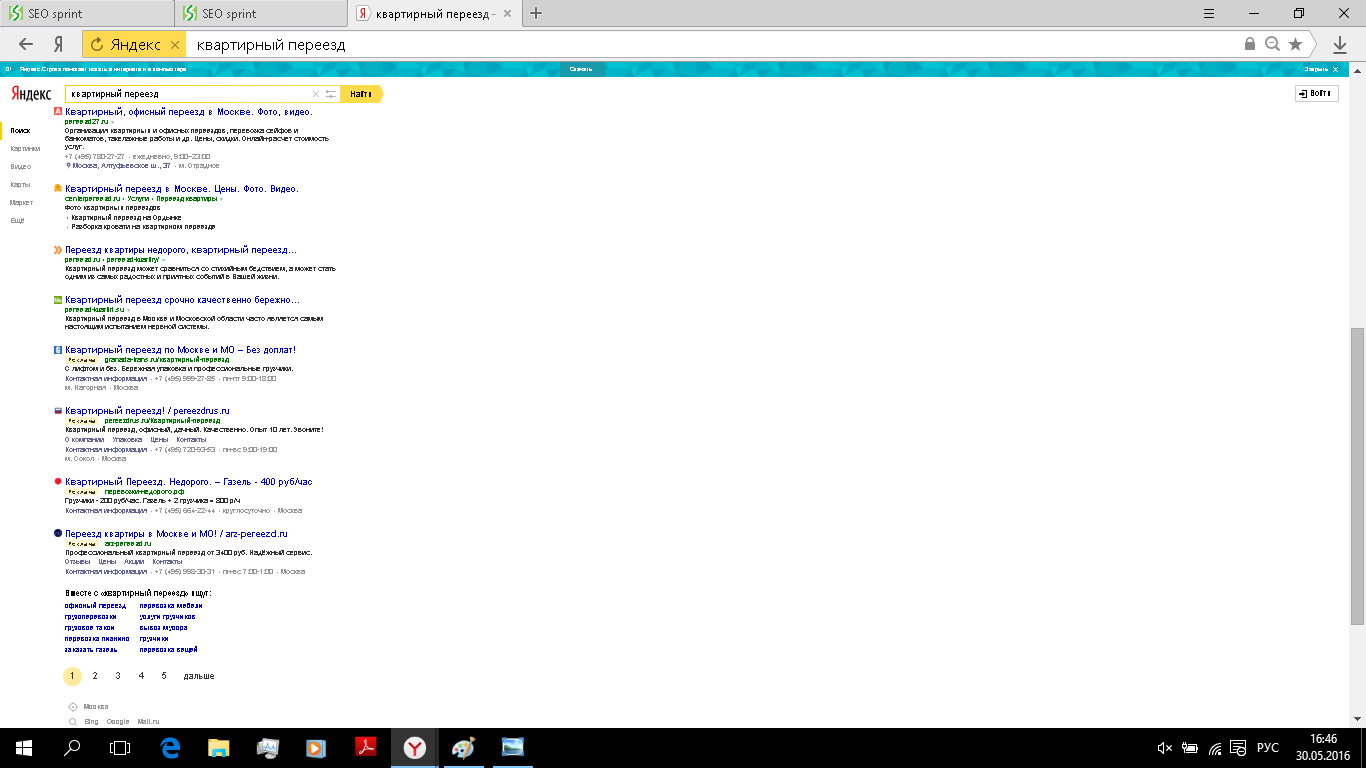Viewport: 1366px width, 768px height.
Task: Expand dropdown arrow after 'Переезд квартиры' breadcrumb
Action: tap(221, 199)
